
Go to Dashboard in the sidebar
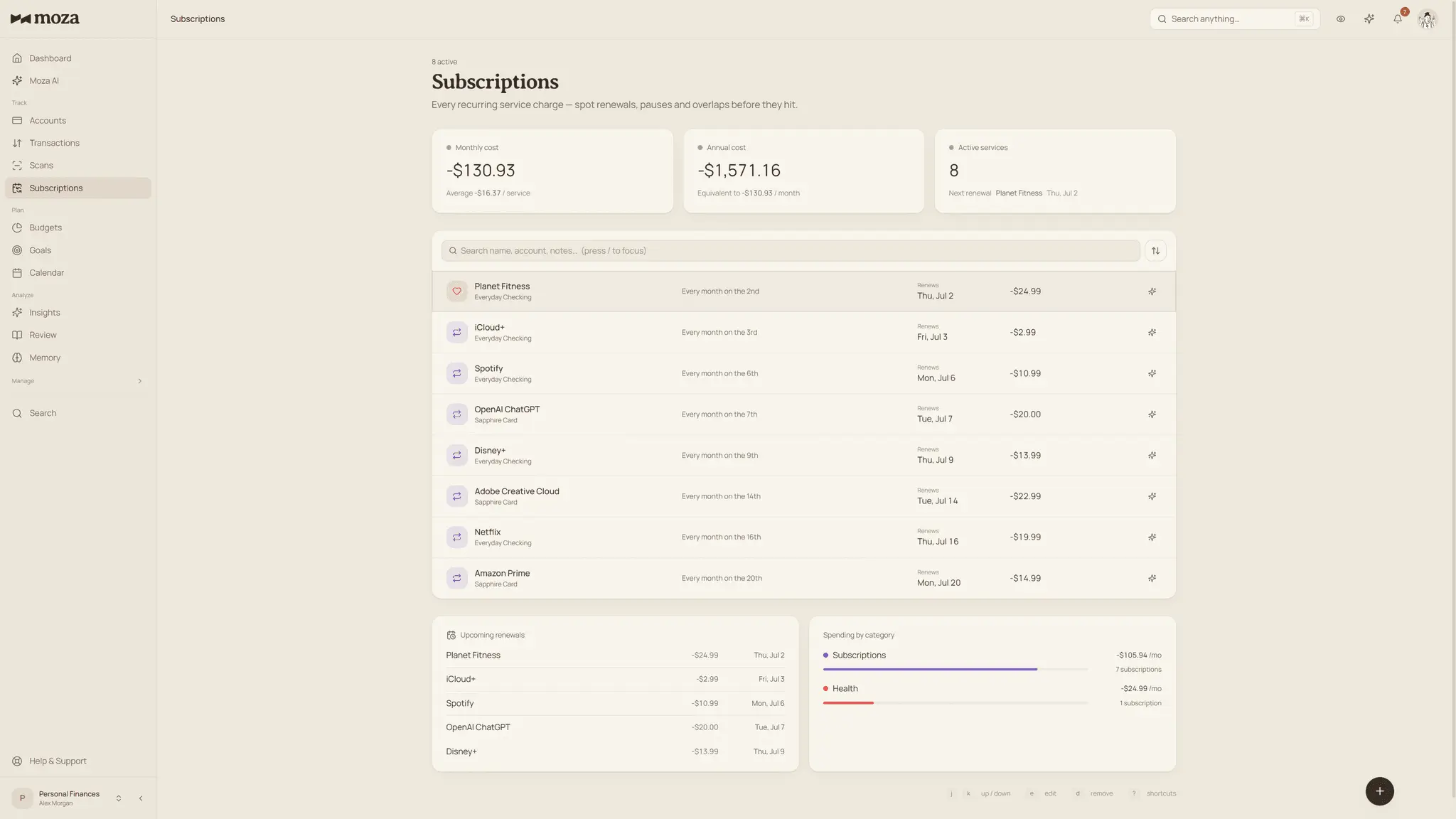point(77,58)
